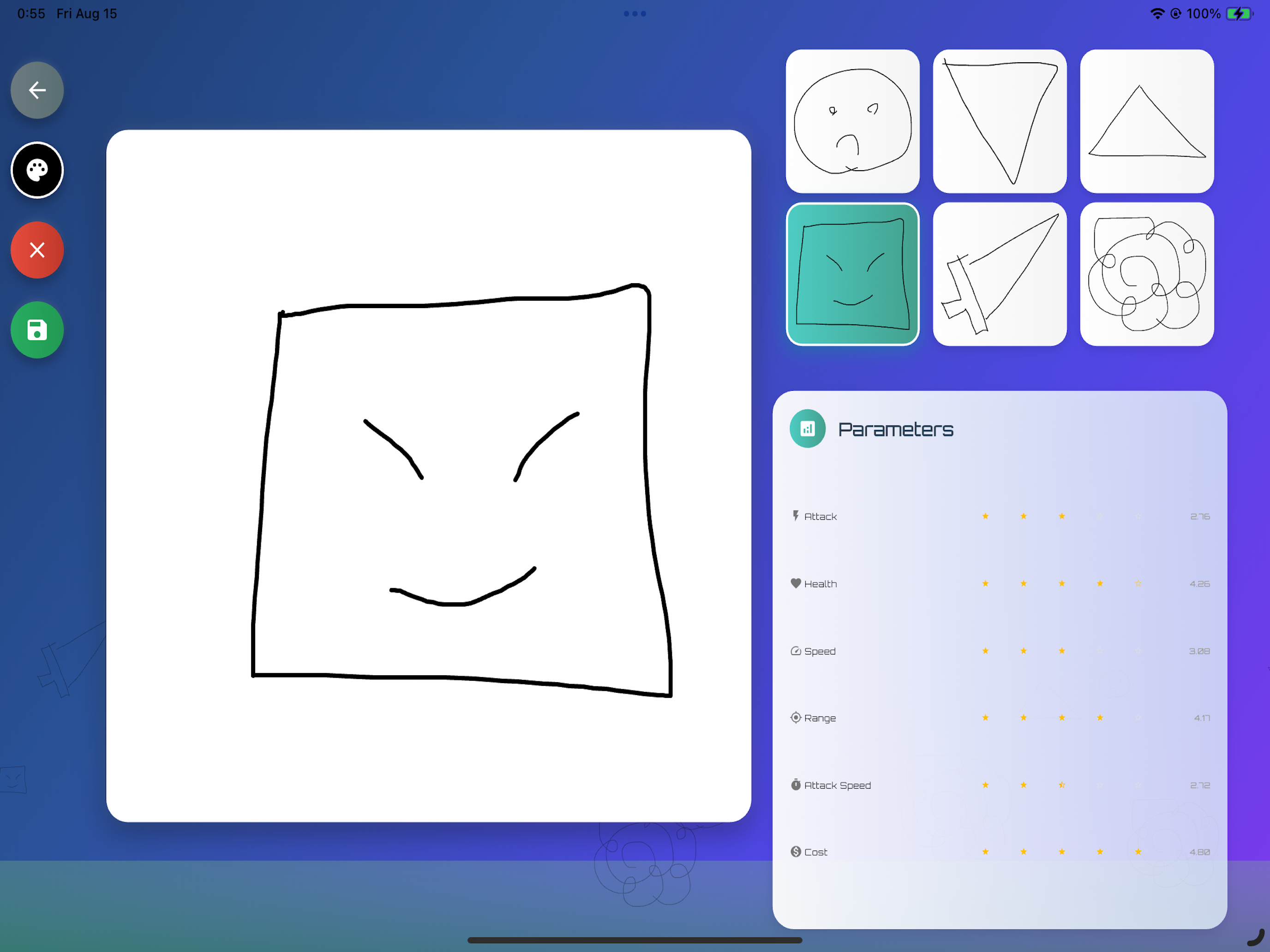Tap the battery charging indicator
The height and width of the screenshot is (952, 1270).
[x=1240, y=13]
